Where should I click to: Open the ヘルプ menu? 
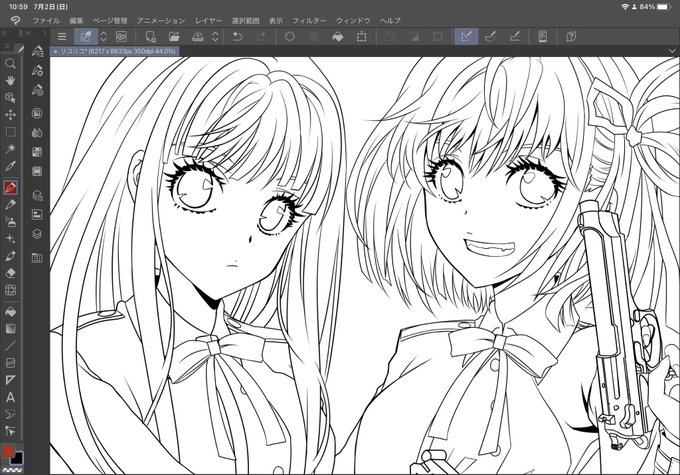tap(390, 20)
